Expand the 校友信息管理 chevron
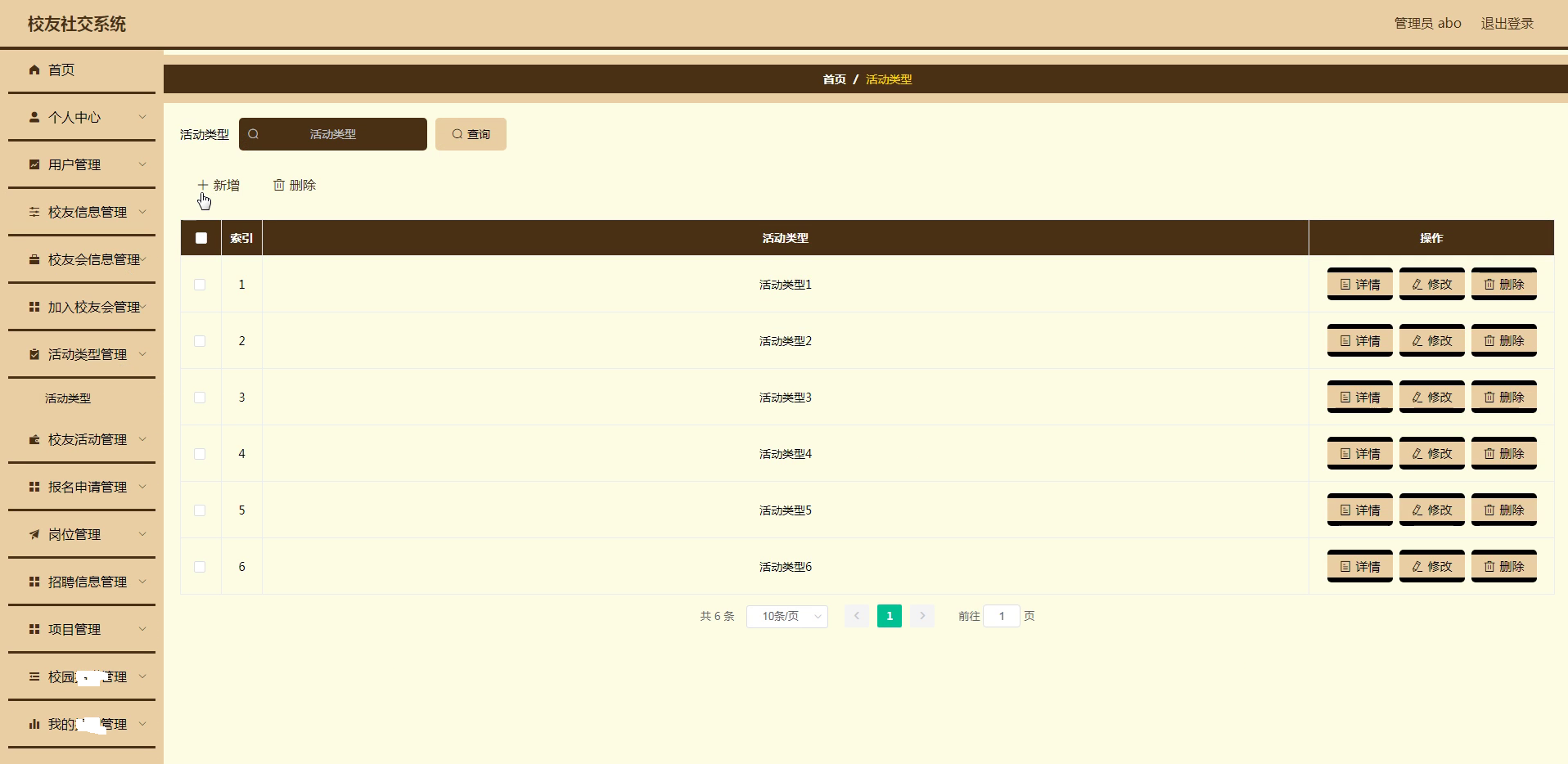The height and width of the screenshot is (764, 1568). click(142, 213)
